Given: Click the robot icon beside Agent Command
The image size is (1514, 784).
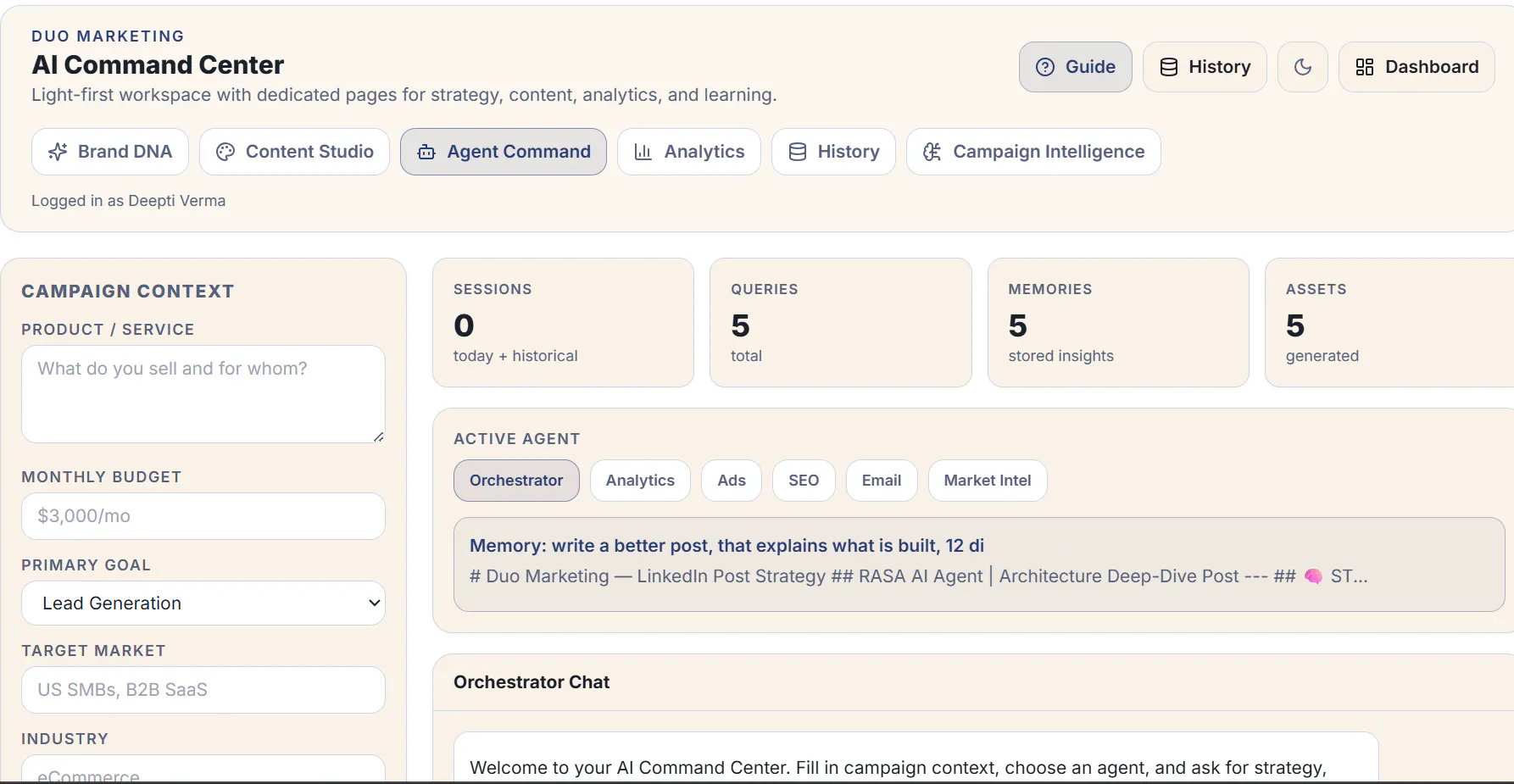Looking at the screenshot, I should (x=426, y=152).
